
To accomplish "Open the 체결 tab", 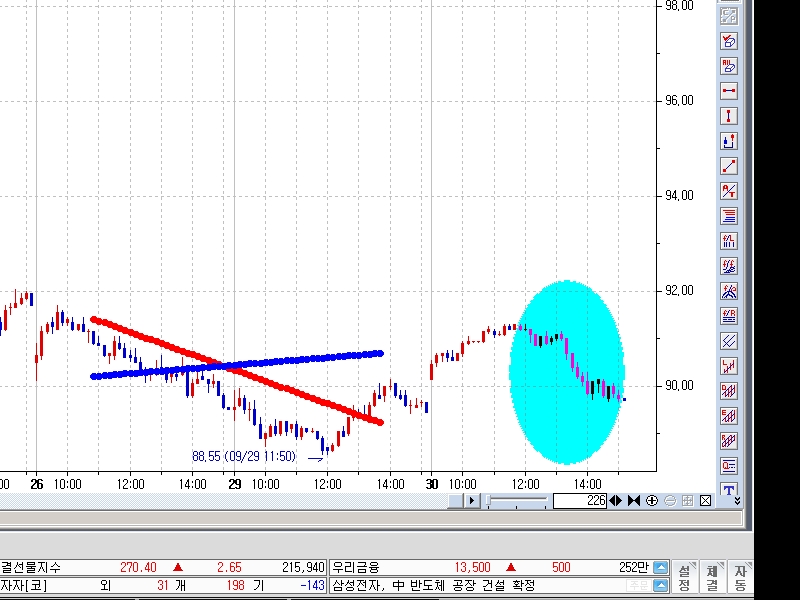I will pos(712,577).
